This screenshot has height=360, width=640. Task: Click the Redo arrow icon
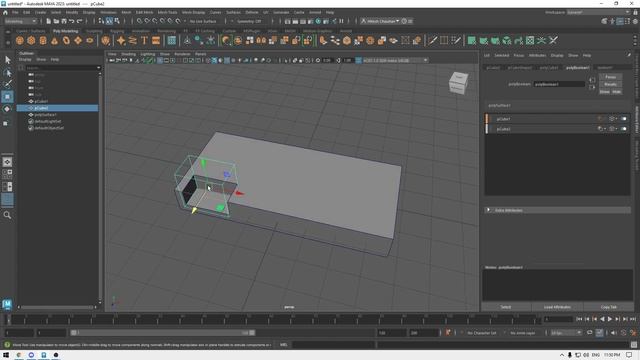click(x=80, y=21)
